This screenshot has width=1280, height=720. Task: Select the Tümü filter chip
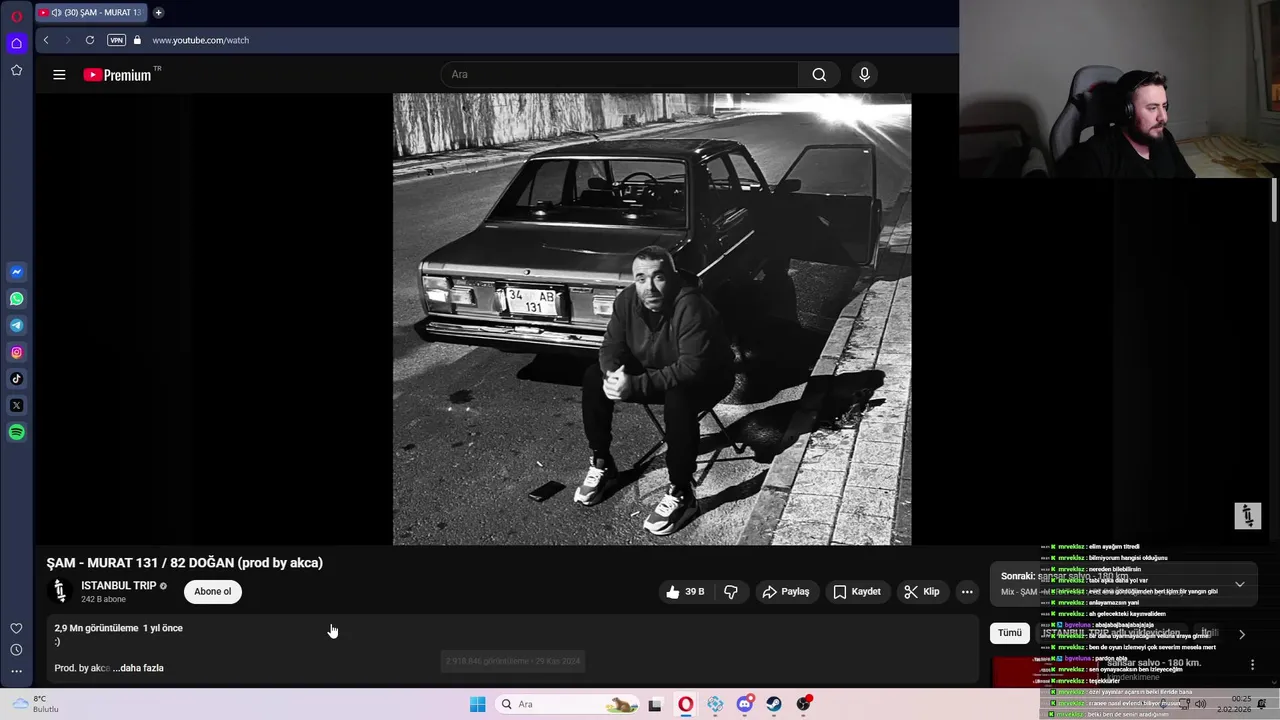click(x=1010, y=633)
